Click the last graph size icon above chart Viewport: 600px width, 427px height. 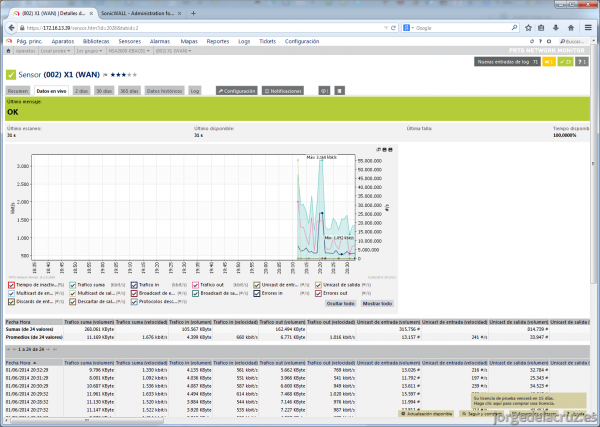point(390,150)
